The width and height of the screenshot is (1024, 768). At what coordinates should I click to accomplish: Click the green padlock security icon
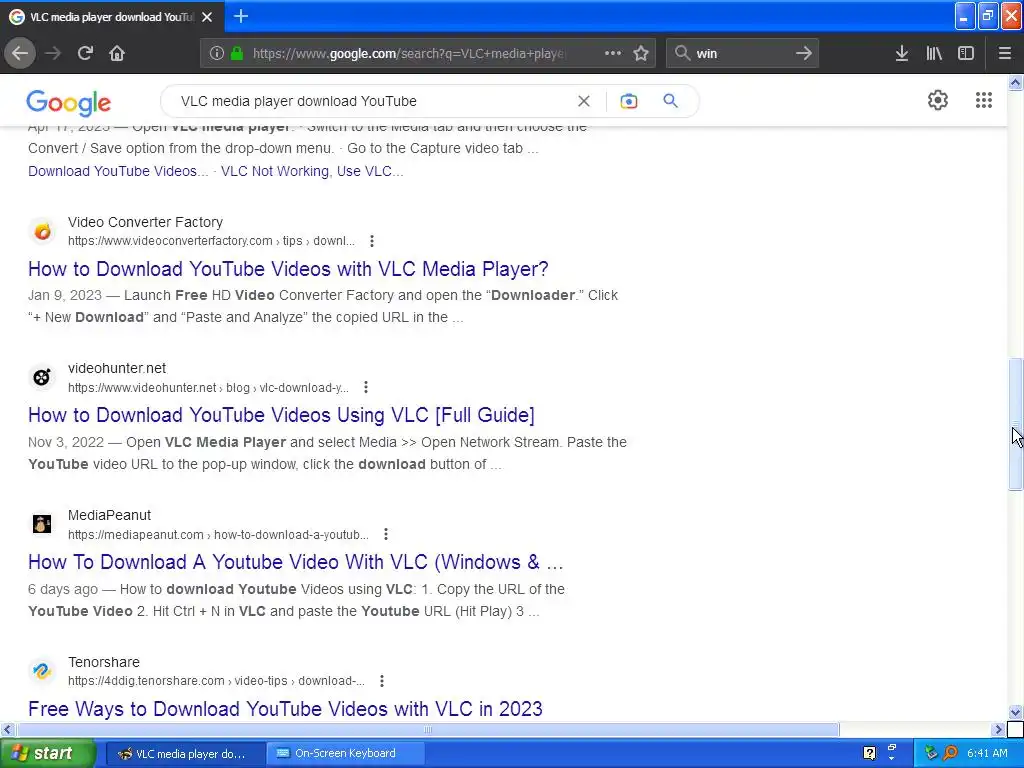238,54
